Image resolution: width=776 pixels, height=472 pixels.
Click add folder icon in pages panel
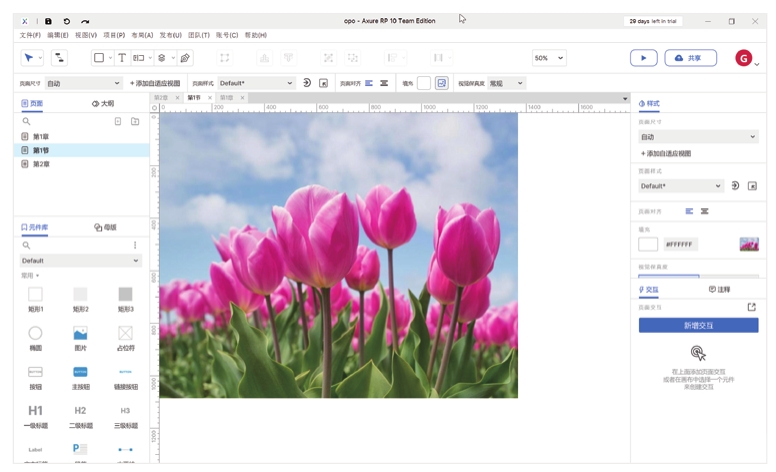(x=135, y=121)
